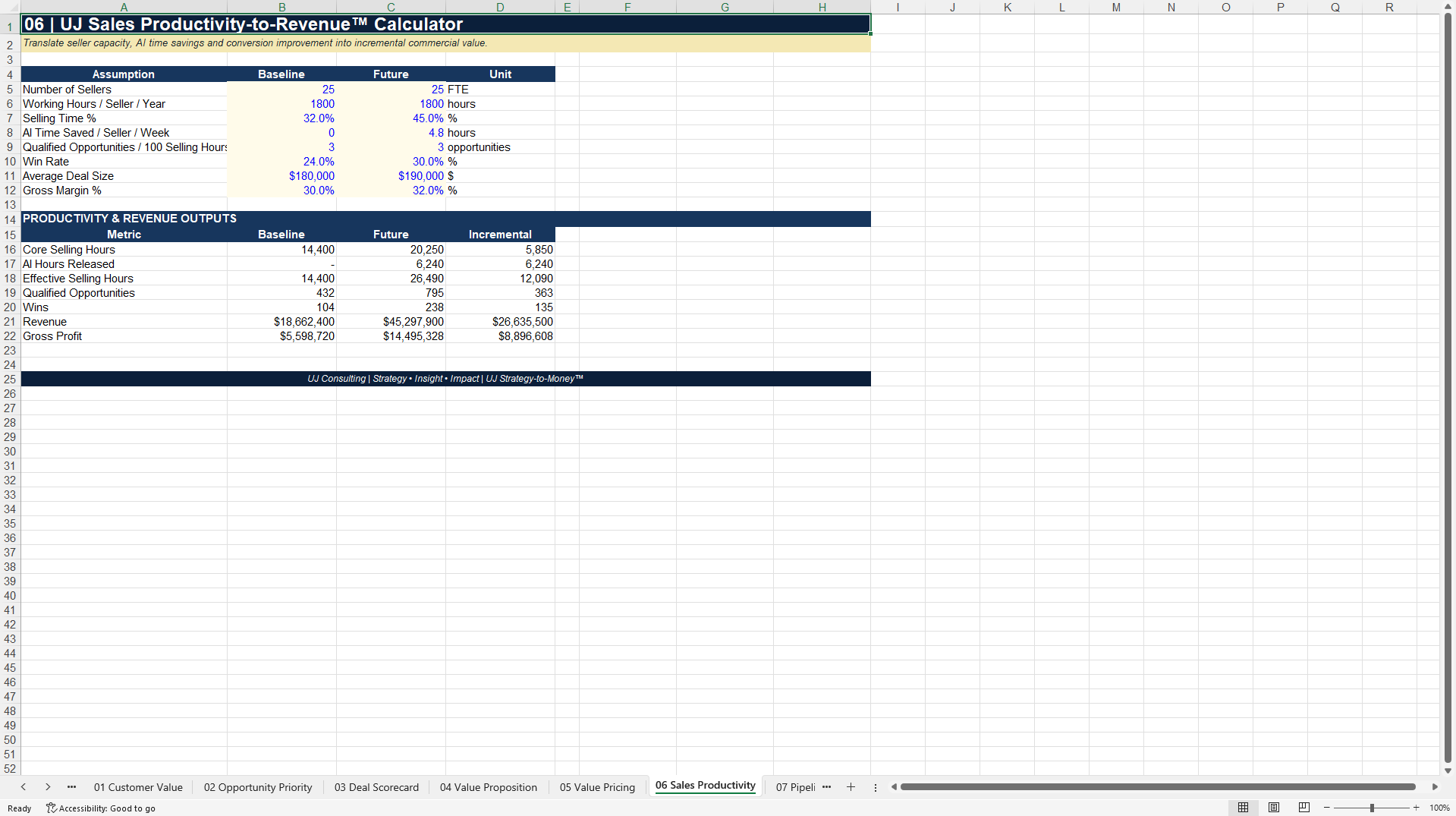
Task: Select the subtitle description in row 2
Action: click(x=445, y=43)
